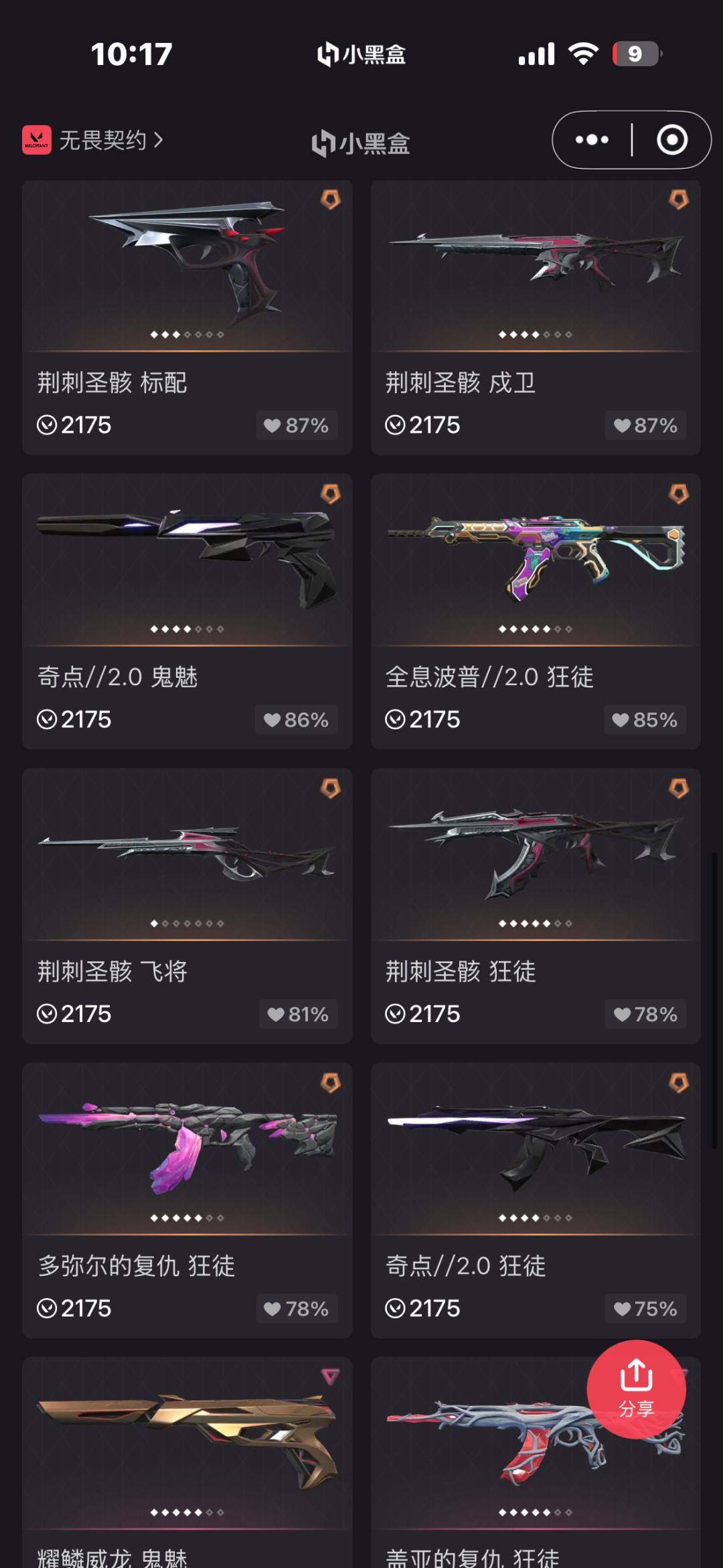Image resolution: width=723 pixels, height=1568 pixels.
Task: Select the 荆刺圣骸 飞将 title
Action: point(112,971)
